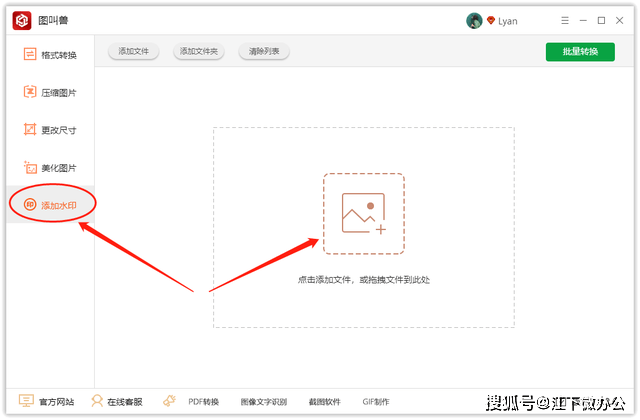Open the 官方网站 link
This screenshot has width=640, height=420.
click(47, 402)
